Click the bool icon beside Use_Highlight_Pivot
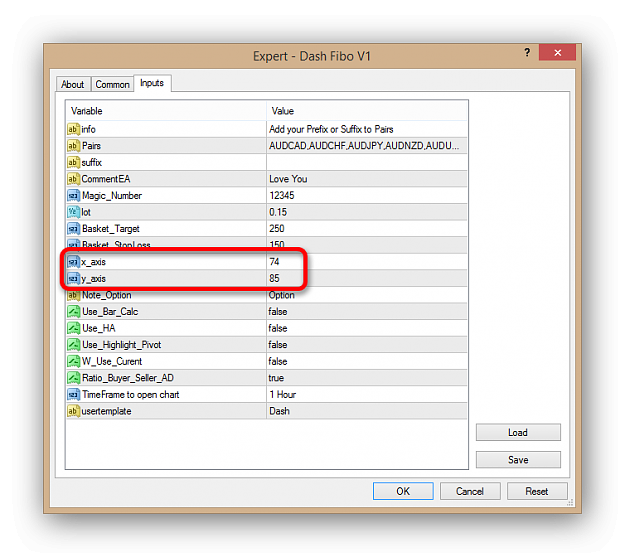Viewport: 625px width, 557px height. 73,345
